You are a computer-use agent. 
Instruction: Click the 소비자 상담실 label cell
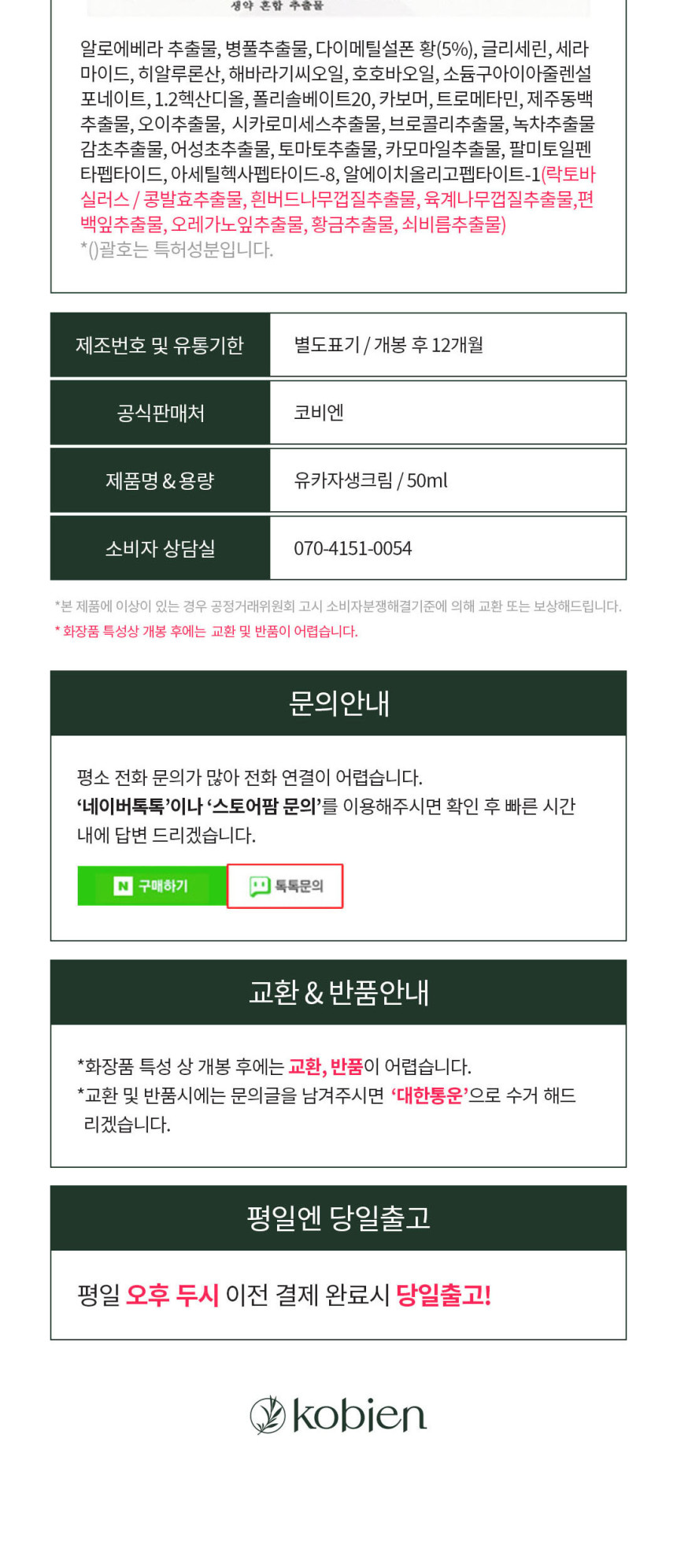(161, 548)
